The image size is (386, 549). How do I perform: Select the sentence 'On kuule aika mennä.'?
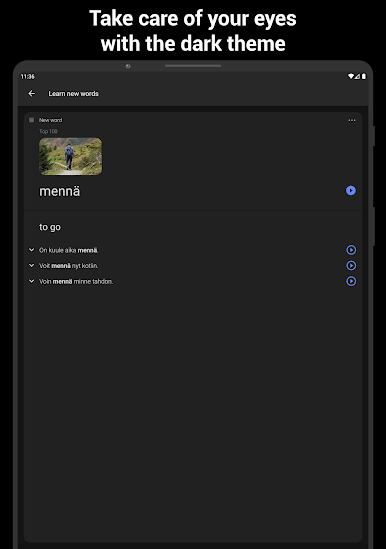click(x=68, y=250)
